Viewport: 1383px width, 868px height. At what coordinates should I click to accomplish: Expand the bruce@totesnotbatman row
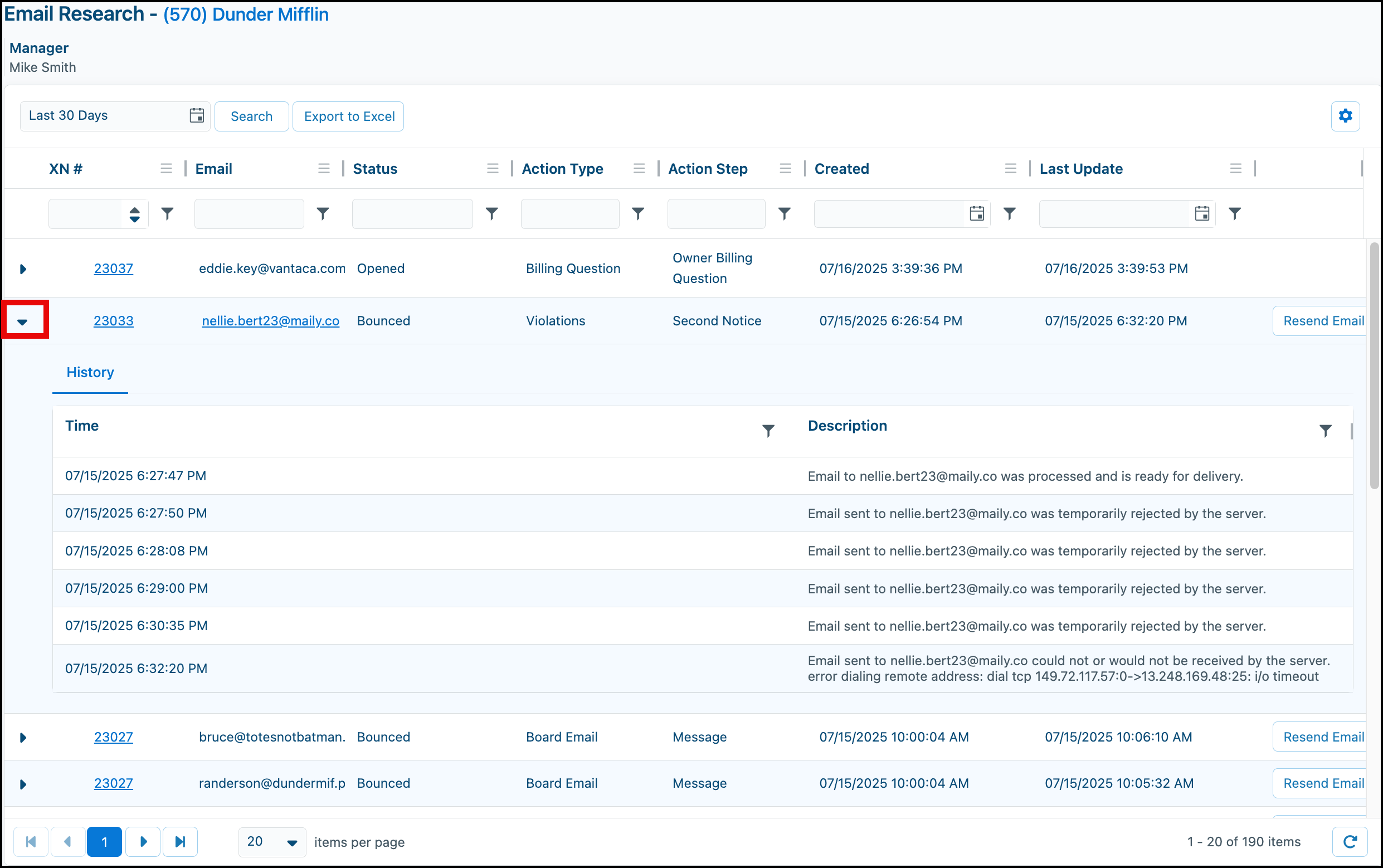click(23, 738)
